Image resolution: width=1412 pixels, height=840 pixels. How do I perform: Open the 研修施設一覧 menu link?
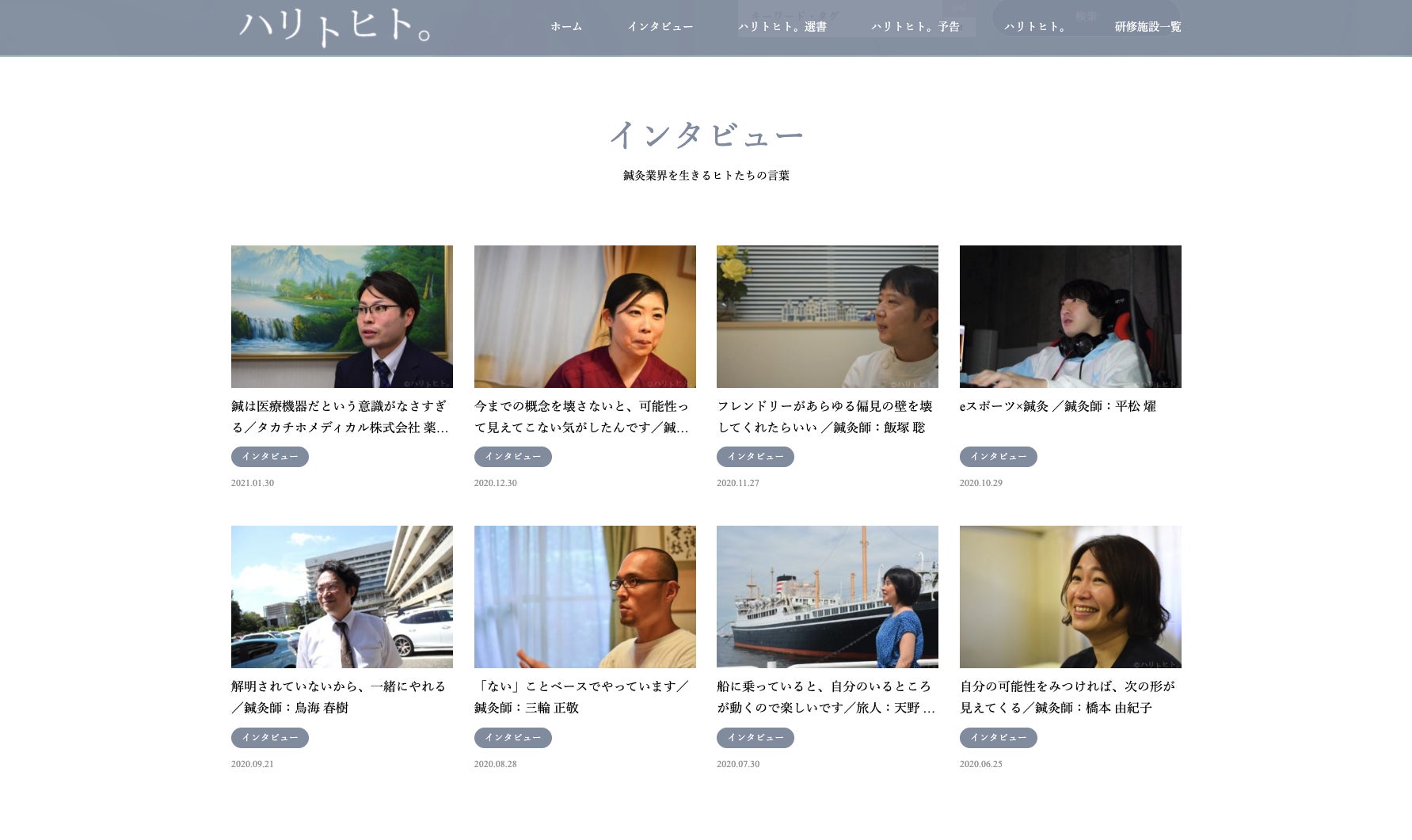(x=1147, y=27)
